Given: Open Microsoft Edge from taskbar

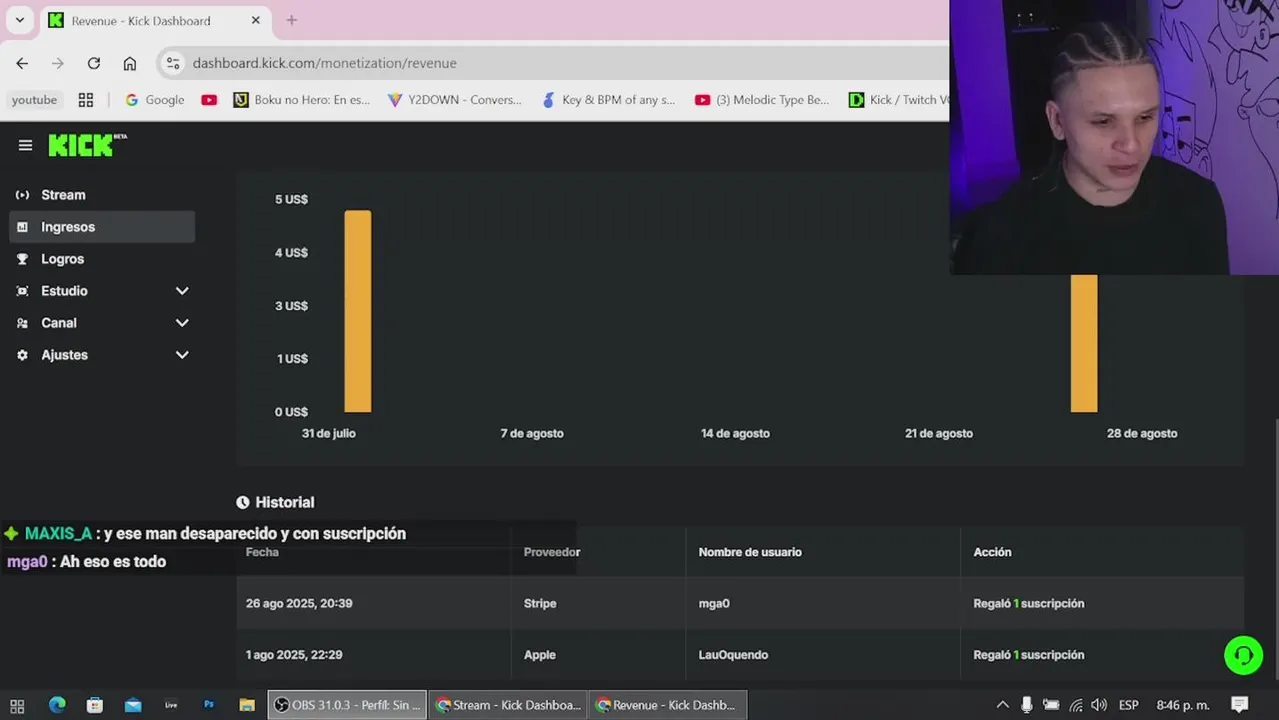Looking at the screenshot, I should pos(57,705).
